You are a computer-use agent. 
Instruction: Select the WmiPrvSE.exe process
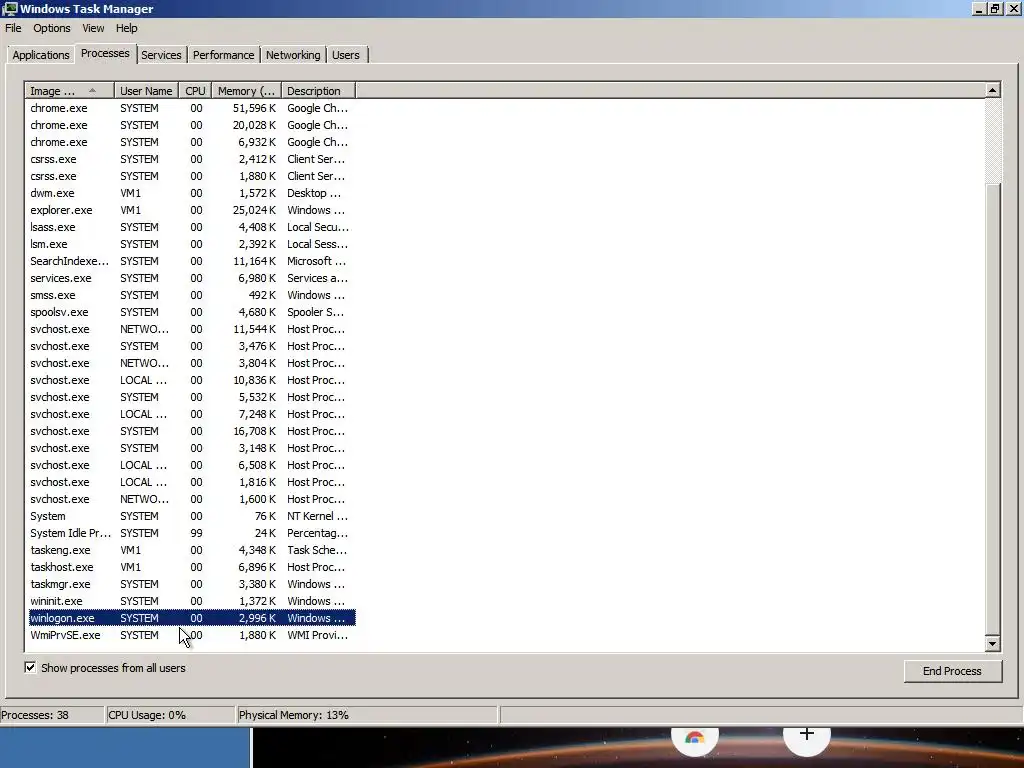[x=192, y=634]
